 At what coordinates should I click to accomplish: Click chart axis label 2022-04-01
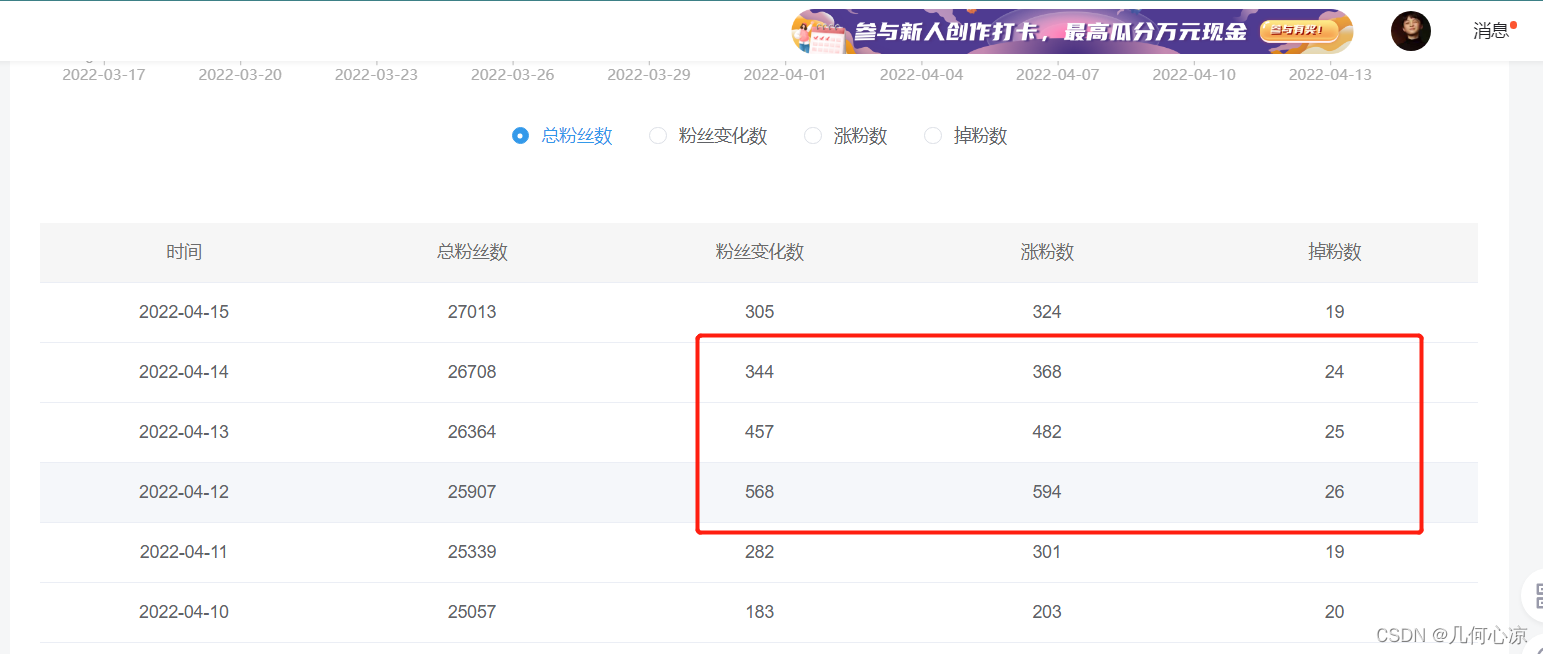click(785, 75)
